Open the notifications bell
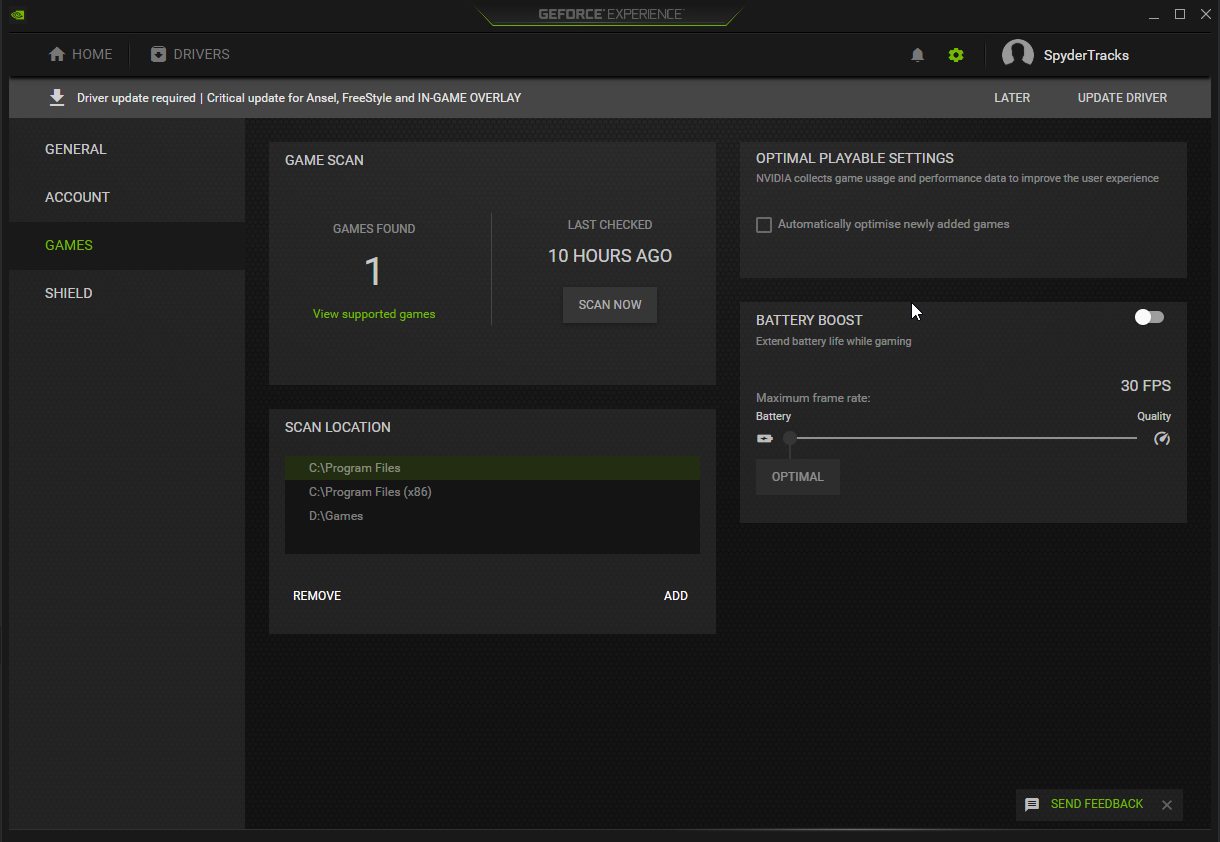 [x=918, y=55]
